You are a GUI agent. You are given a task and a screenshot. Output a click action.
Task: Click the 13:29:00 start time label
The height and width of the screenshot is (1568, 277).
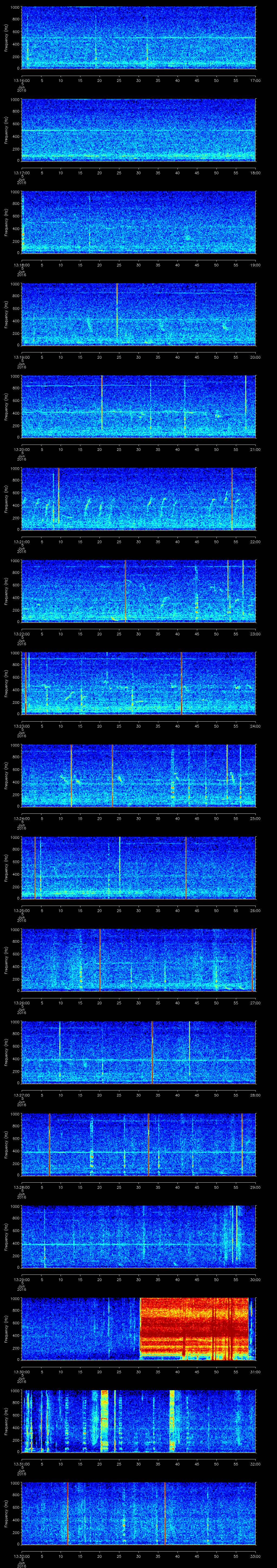tap(21, 1279)
